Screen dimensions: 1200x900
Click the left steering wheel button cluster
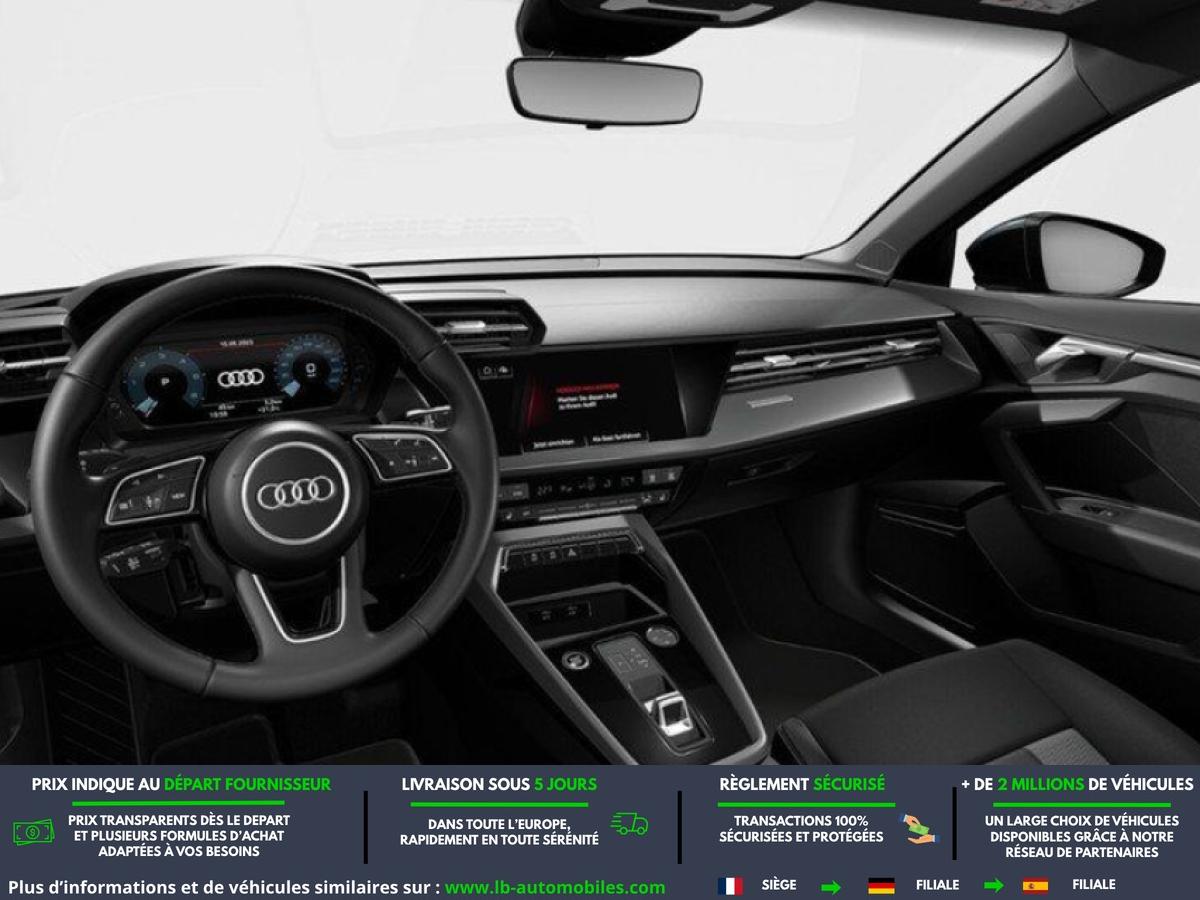click(x=155, y=490)
